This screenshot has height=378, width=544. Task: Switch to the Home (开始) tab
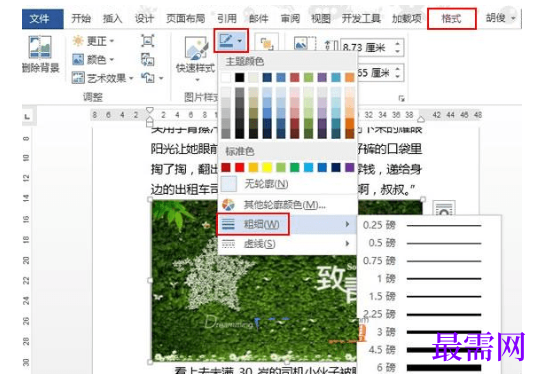80,18
